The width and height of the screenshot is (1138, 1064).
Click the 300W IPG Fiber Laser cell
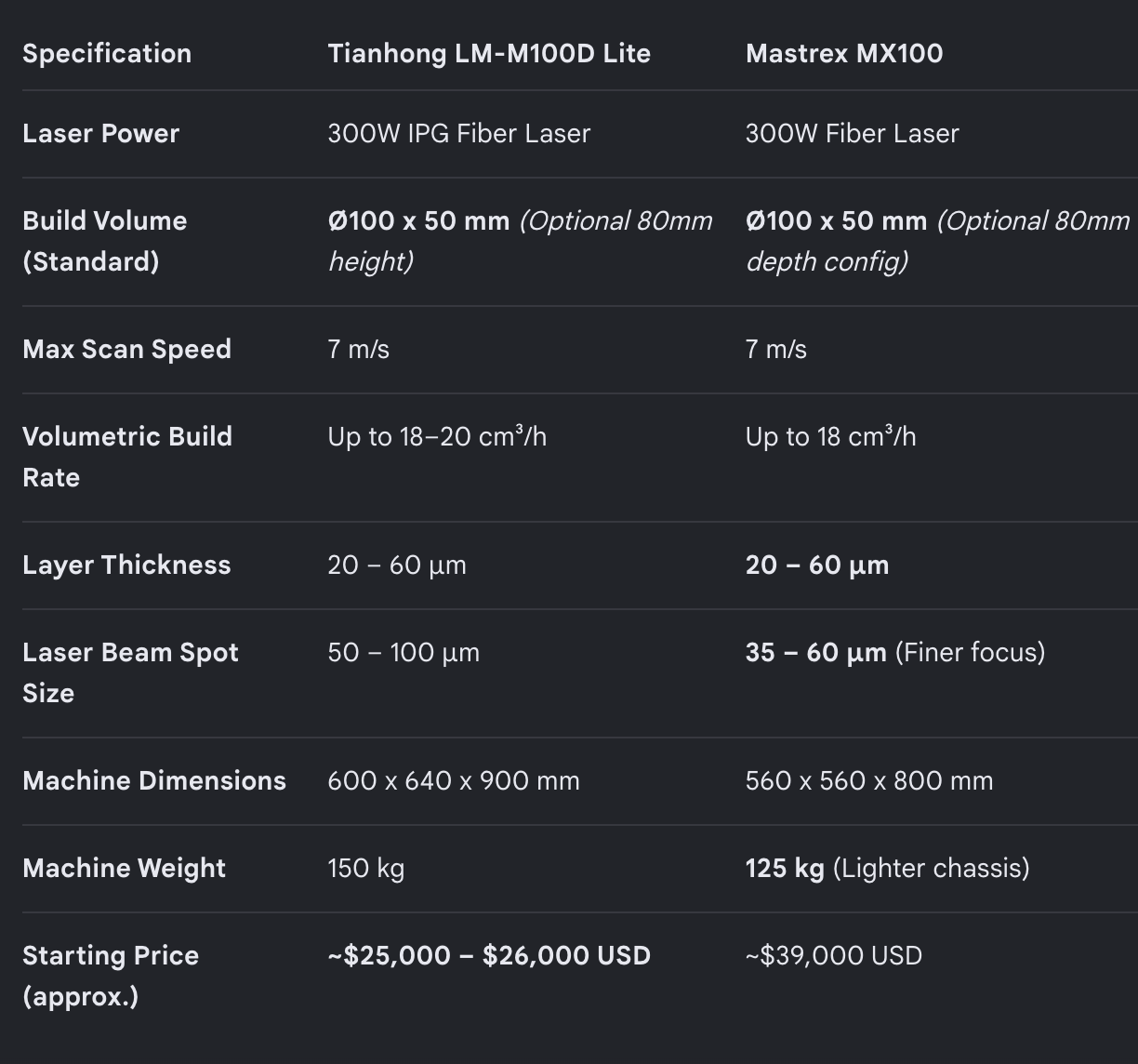tap(459, 134)
